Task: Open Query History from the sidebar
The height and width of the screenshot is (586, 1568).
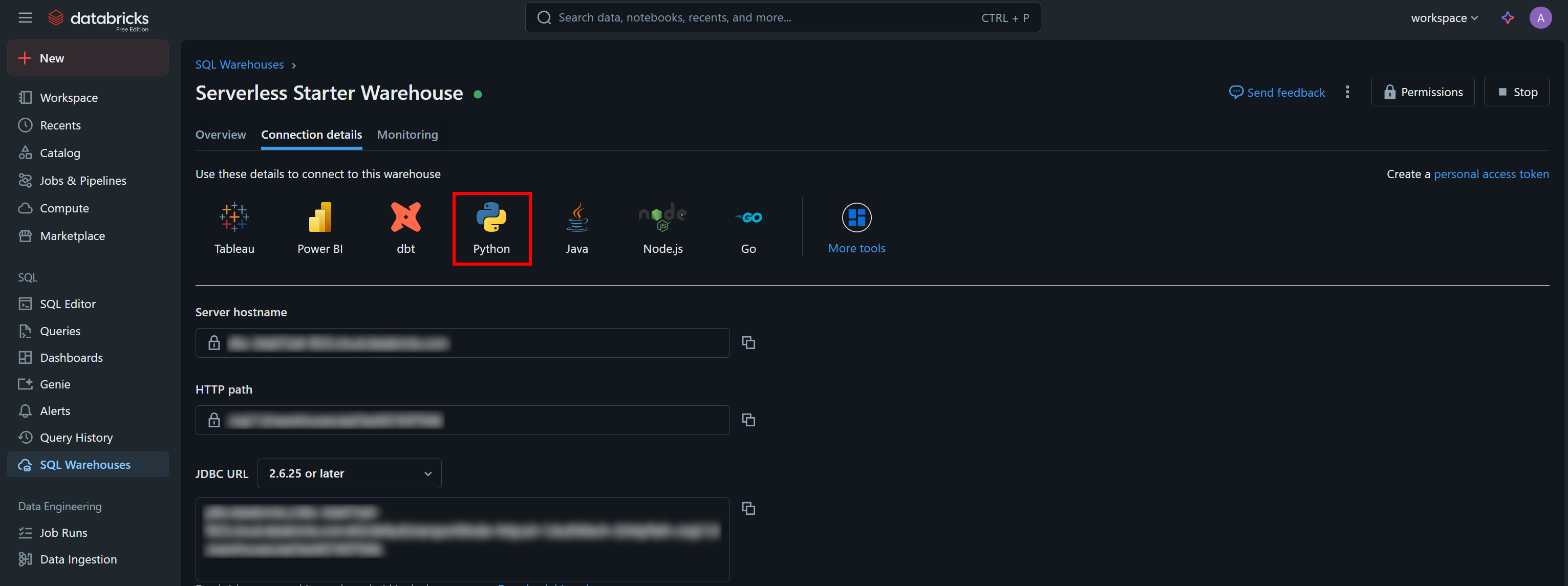Action: point(76,437)
